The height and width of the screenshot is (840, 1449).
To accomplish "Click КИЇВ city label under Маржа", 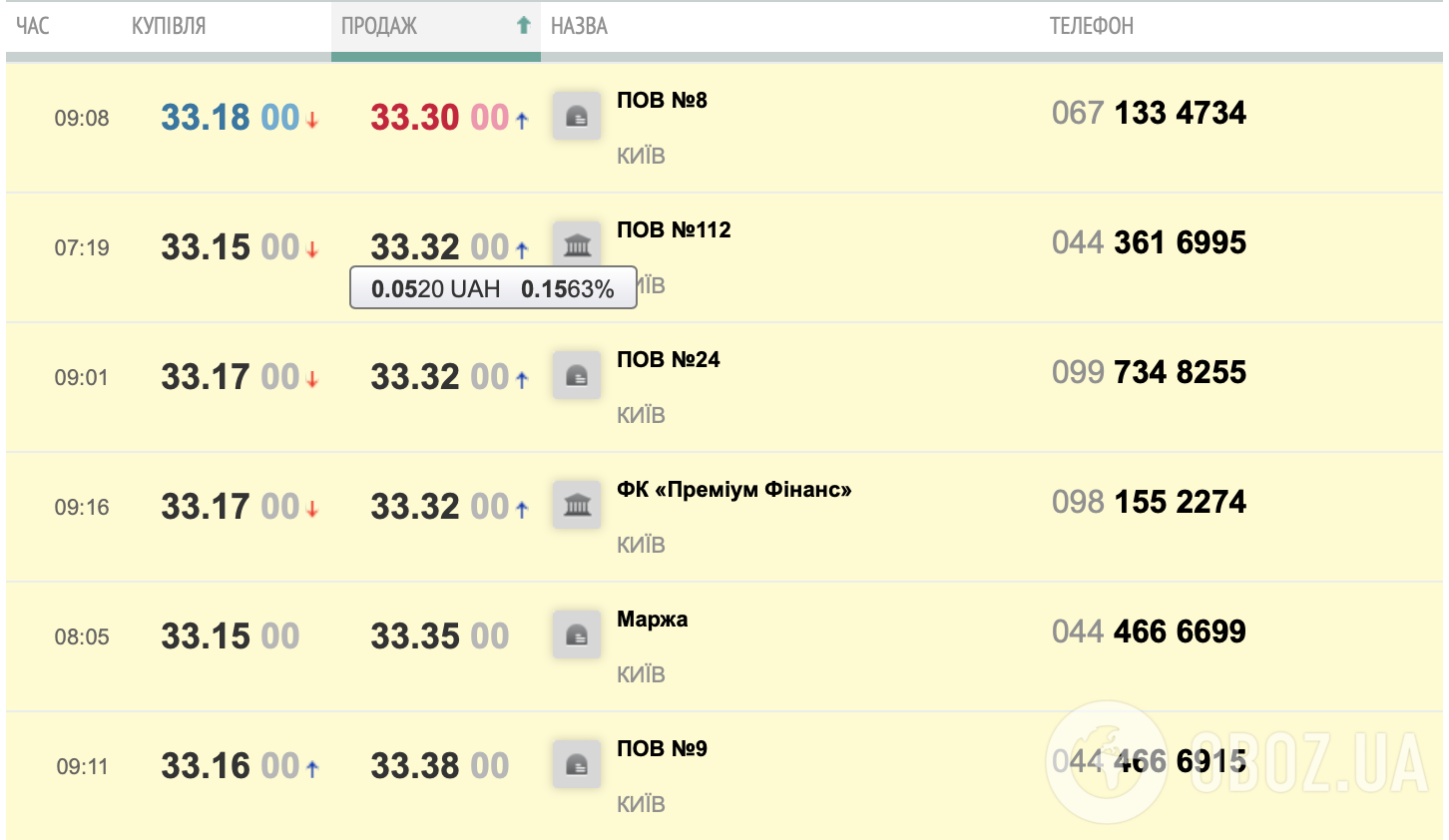I will pyautogui.click(x=641, y=674).
